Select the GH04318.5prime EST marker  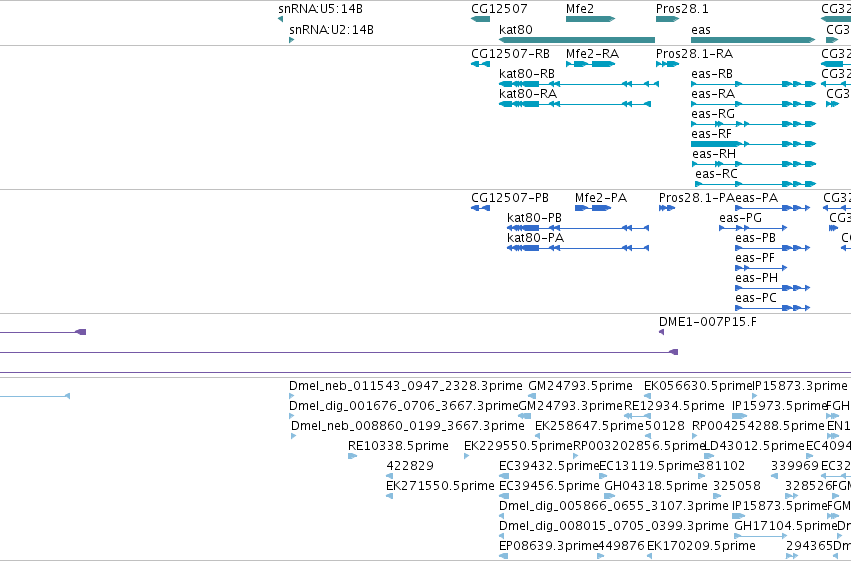coord(609,496)
